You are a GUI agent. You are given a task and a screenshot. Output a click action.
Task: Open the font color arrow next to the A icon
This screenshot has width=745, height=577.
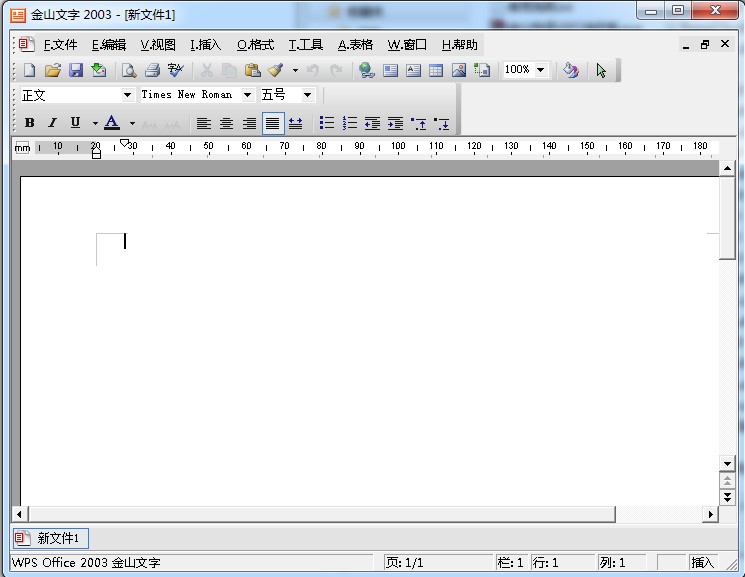(133, 123)
